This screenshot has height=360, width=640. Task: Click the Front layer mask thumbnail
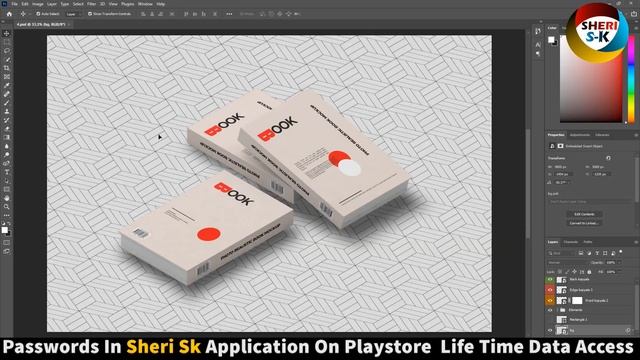coord(577,300)
